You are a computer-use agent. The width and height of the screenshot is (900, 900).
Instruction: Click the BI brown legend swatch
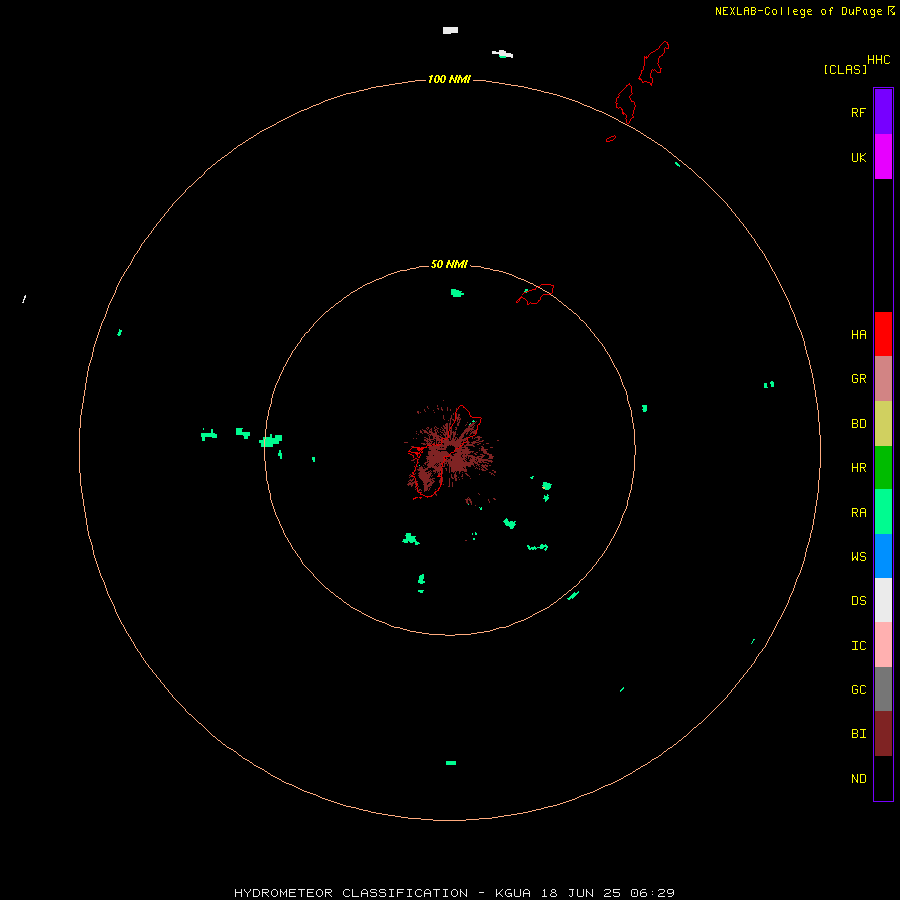coord(883,734)
